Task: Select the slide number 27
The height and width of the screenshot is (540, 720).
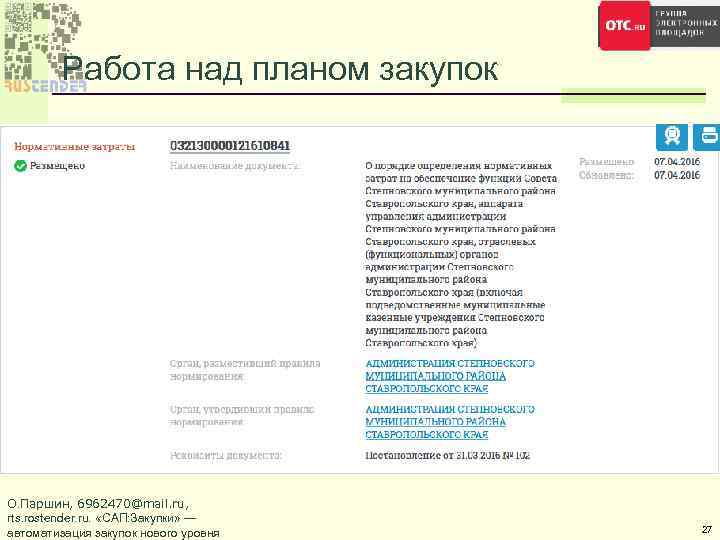Action: tap(706, 529)
